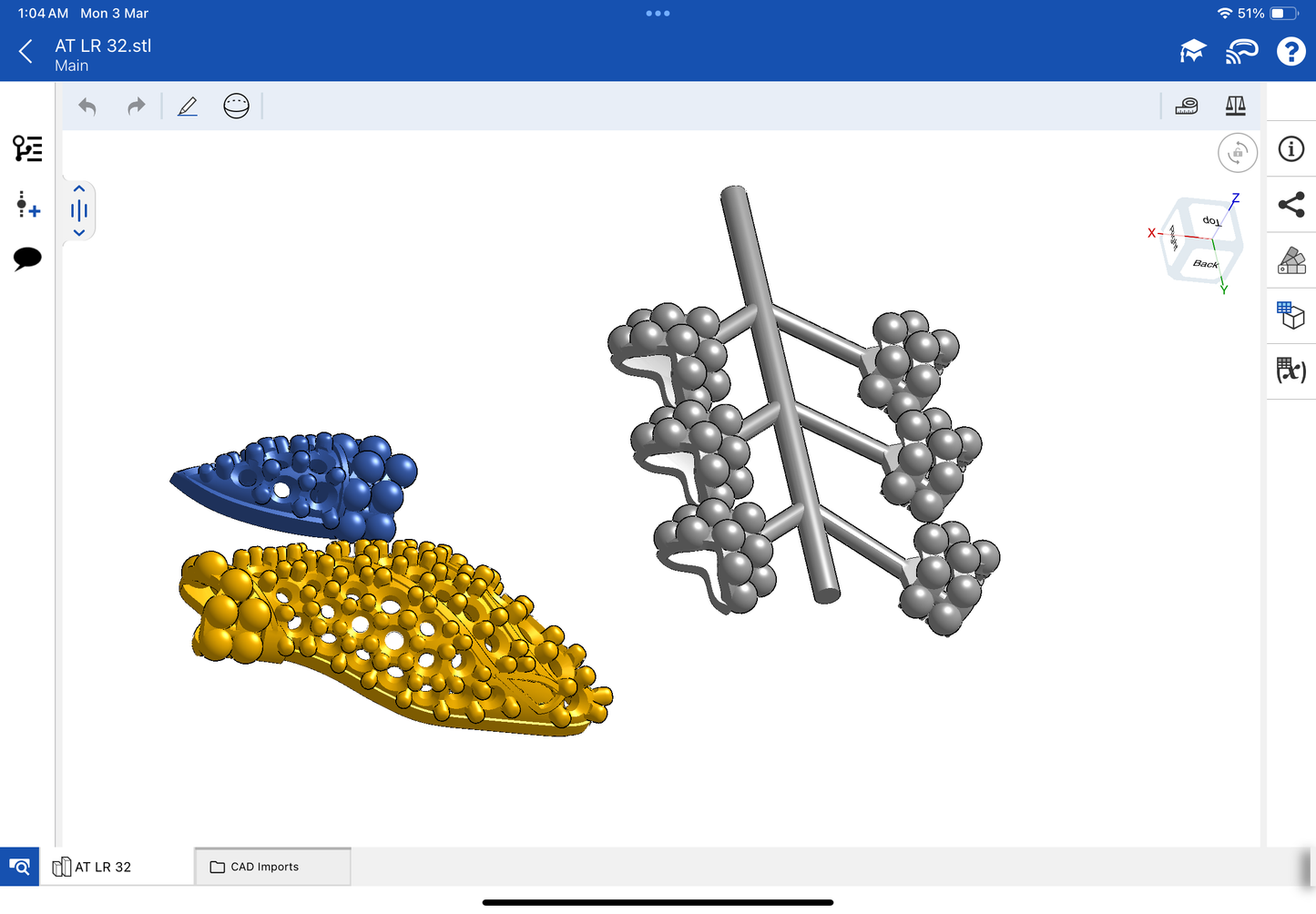Redo the previous action
This screenshot has height=914, width=1316.
pos(136,107)
